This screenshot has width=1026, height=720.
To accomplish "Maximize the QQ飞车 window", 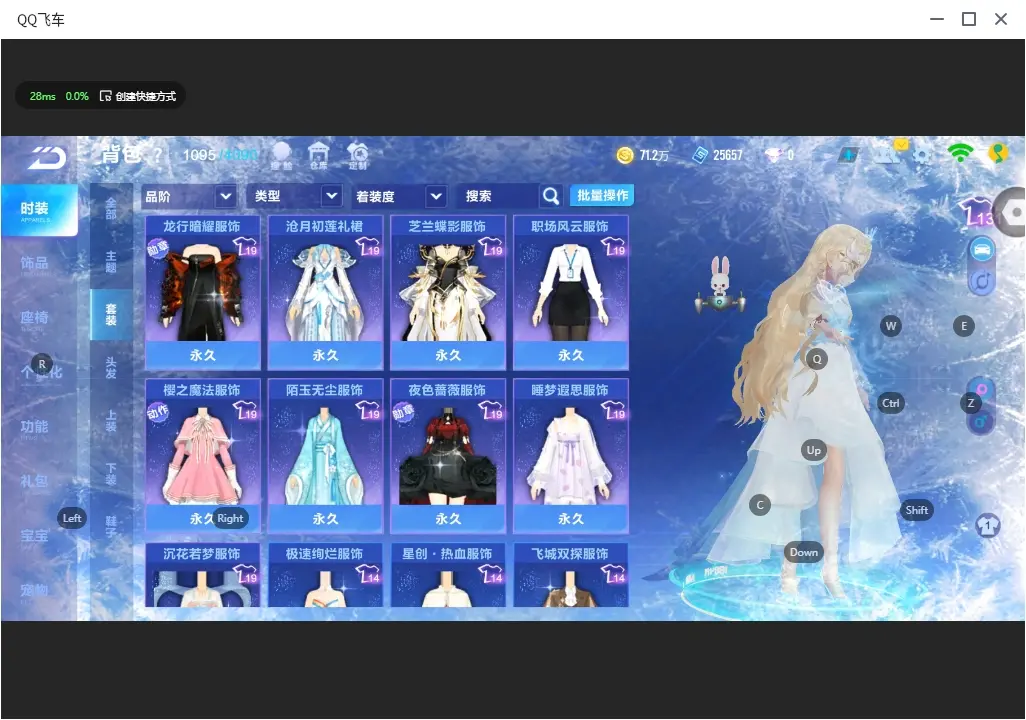I will (x=969, y=20).
